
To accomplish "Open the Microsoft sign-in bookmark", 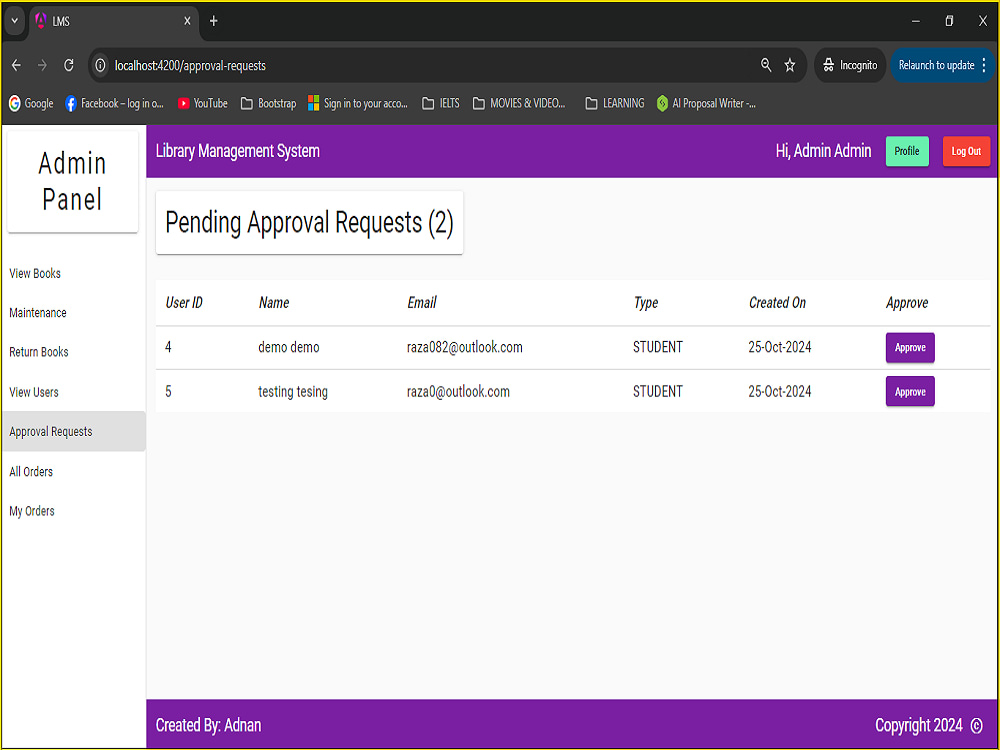I will click(x=358, y=103).
